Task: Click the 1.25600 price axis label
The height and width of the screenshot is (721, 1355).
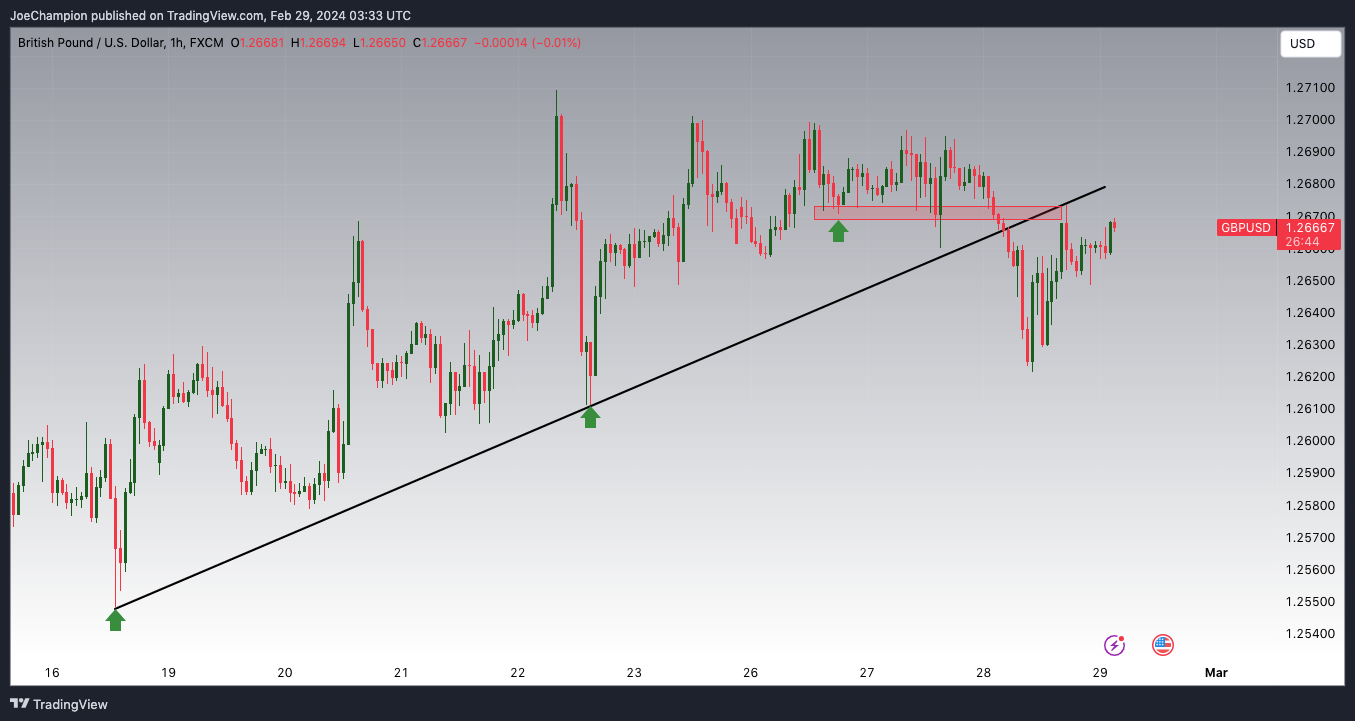Action: [x=1309, y=570]
